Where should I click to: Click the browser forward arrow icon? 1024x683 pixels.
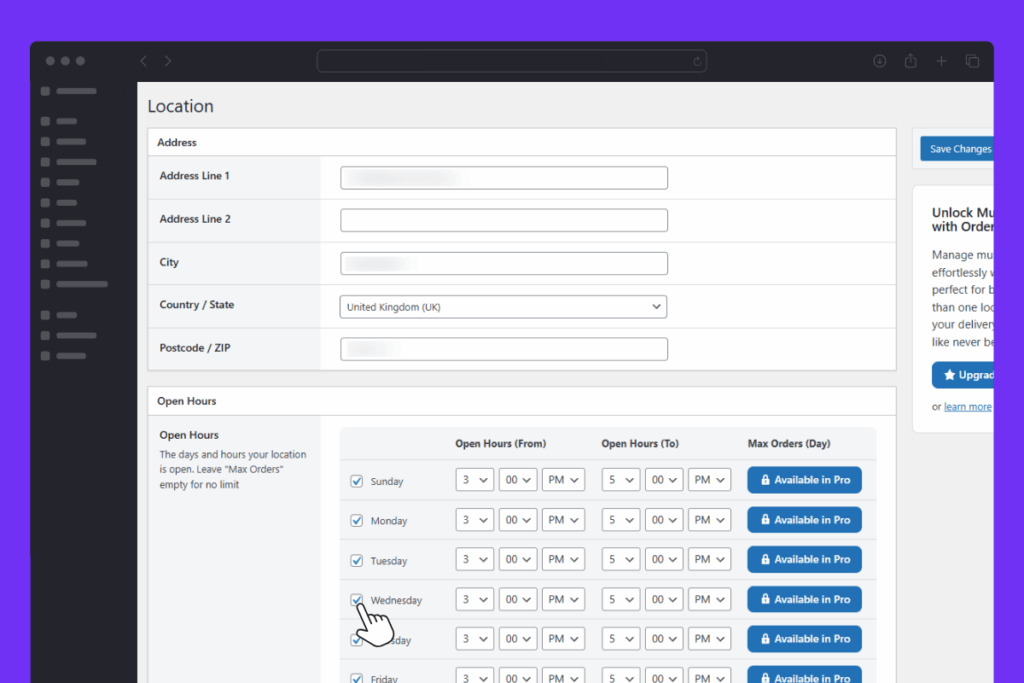168,61
